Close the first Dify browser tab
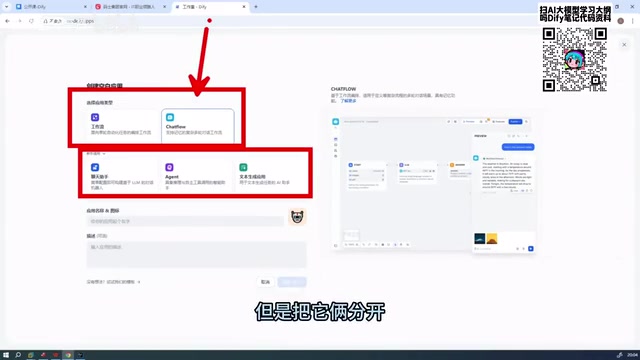 (x=85, y=7)
